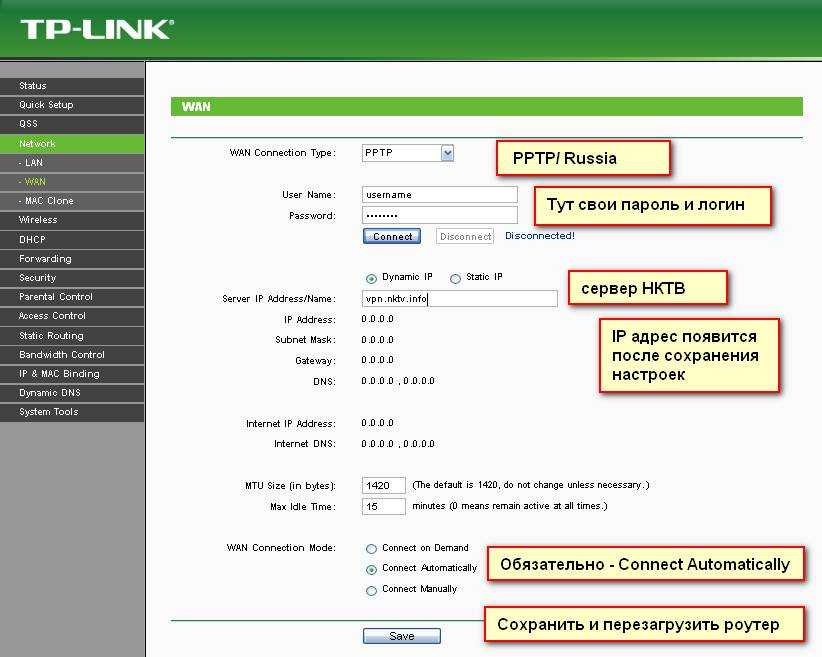Click the 'WAN Connection Mode:' label
The width and height of the screenshot is (822, 657).
281,548
